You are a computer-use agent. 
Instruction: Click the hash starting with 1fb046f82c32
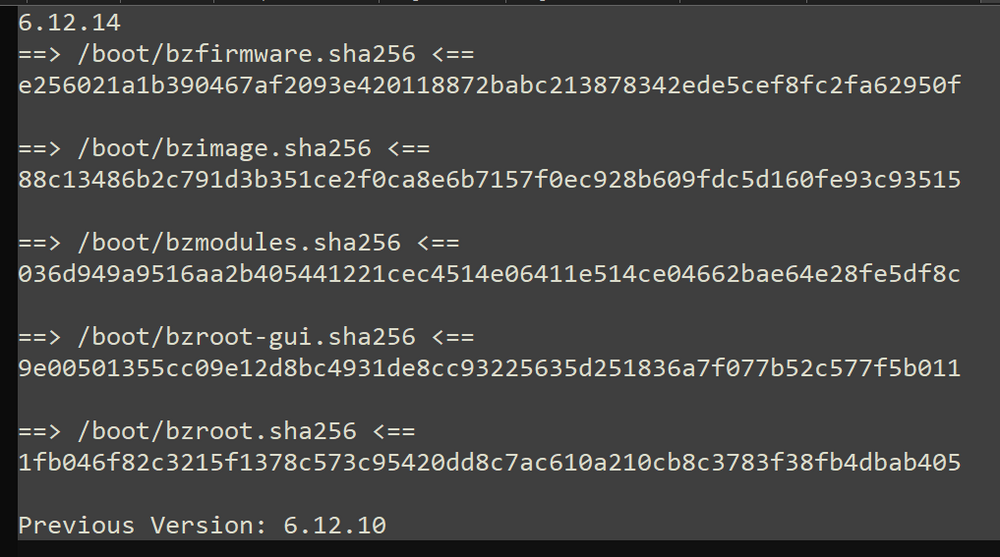tap(489, 463)
